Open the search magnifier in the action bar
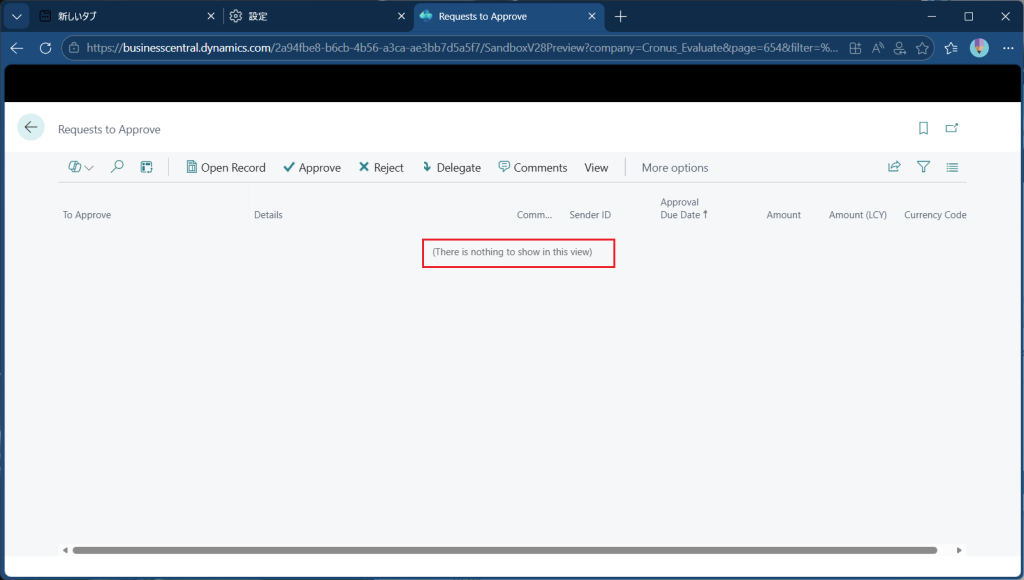1024x580 pixels. pyautogui.click(x=117, y=167)
